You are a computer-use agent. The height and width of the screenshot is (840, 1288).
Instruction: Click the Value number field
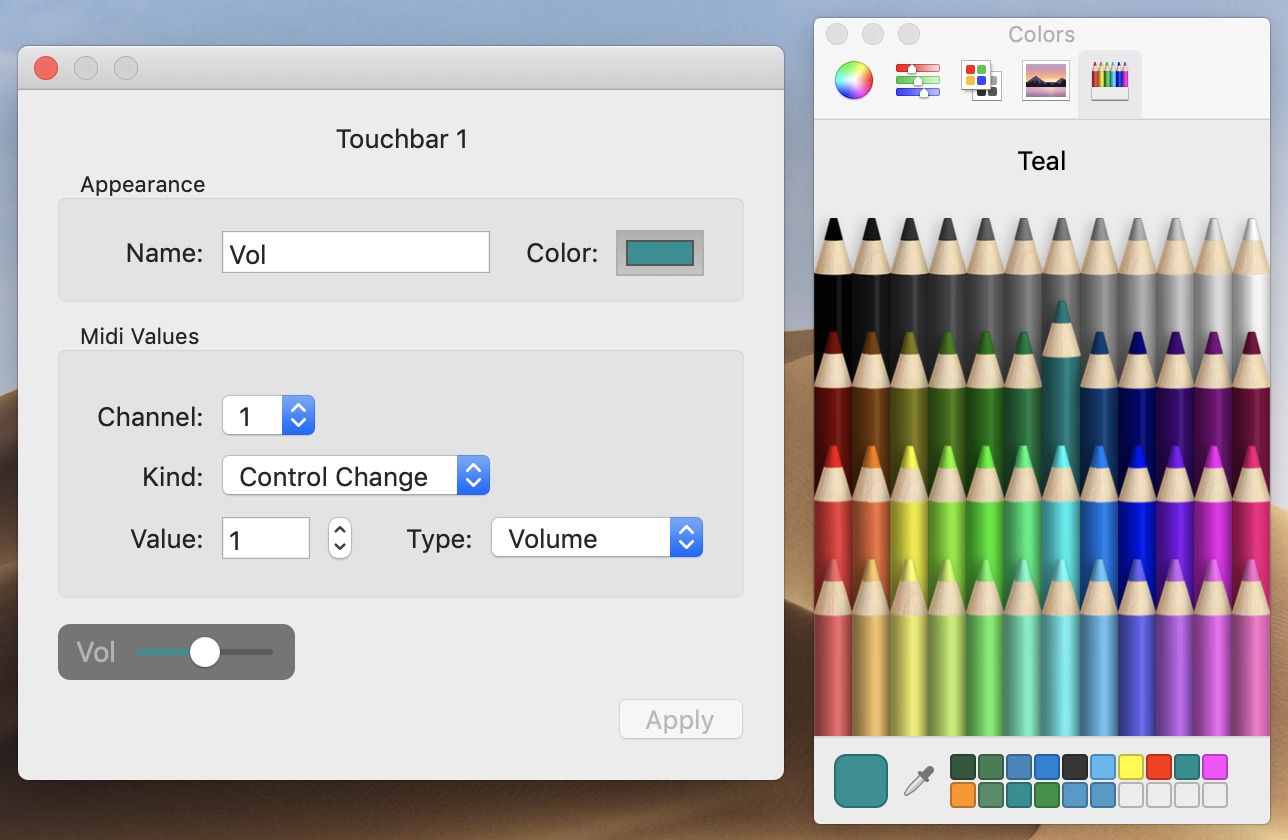(265, 539)
